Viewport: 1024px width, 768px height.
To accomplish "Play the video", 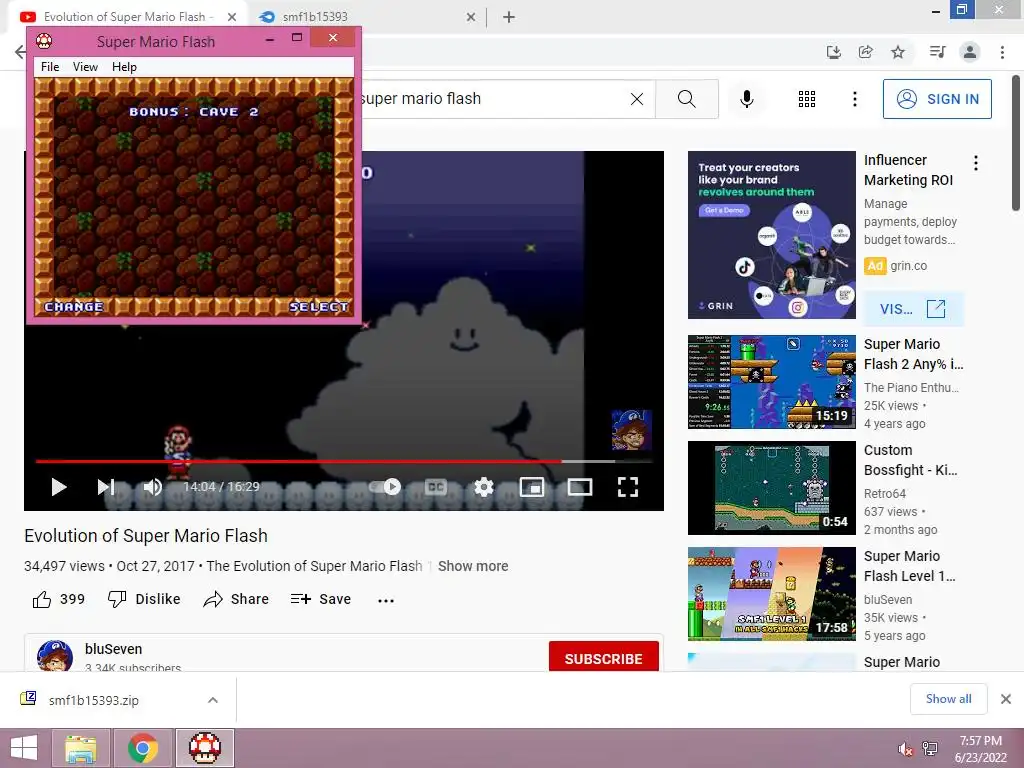I will (59, 487).
